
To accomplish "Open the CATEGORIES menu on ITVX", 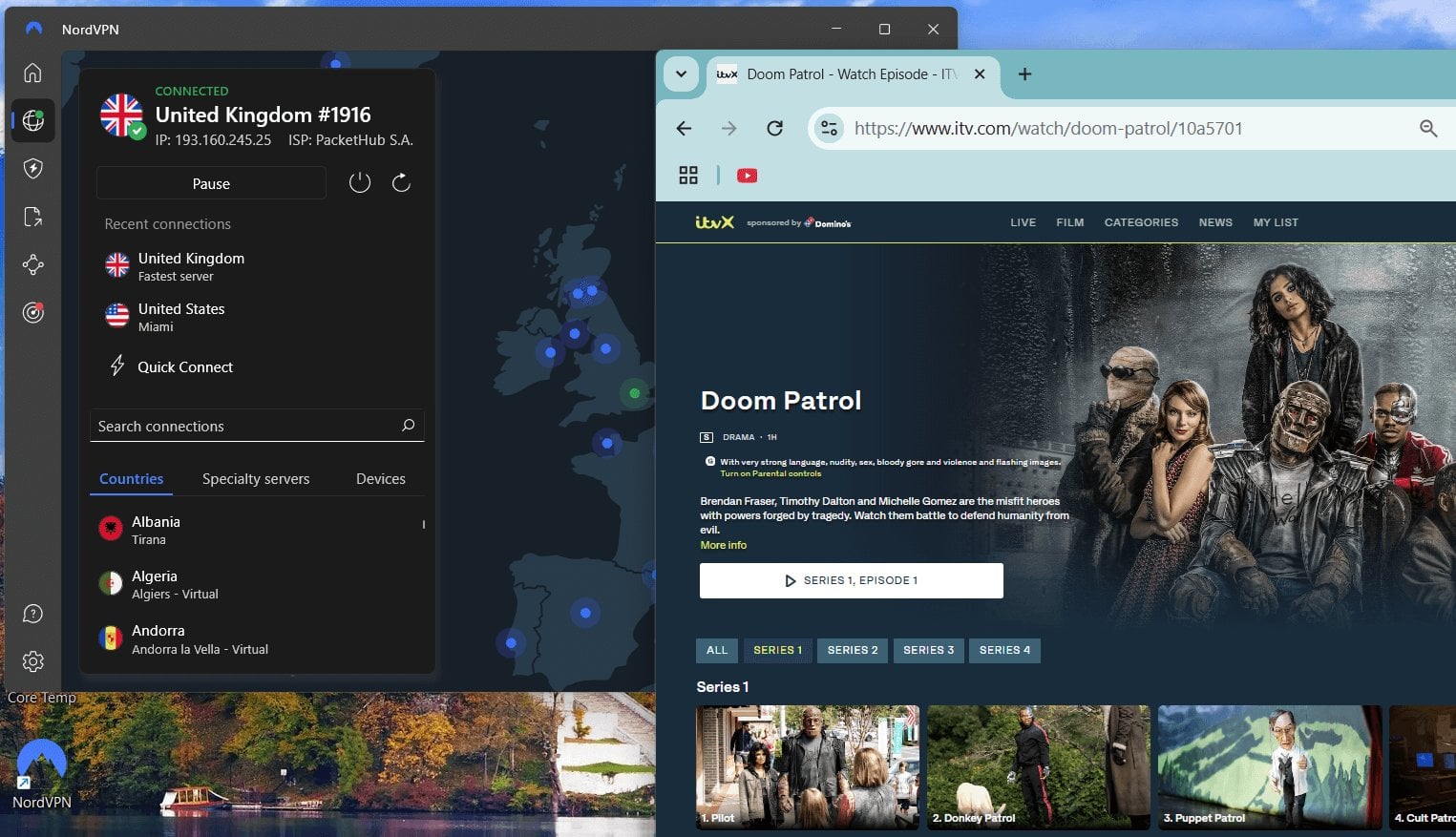I will 1141,221.
